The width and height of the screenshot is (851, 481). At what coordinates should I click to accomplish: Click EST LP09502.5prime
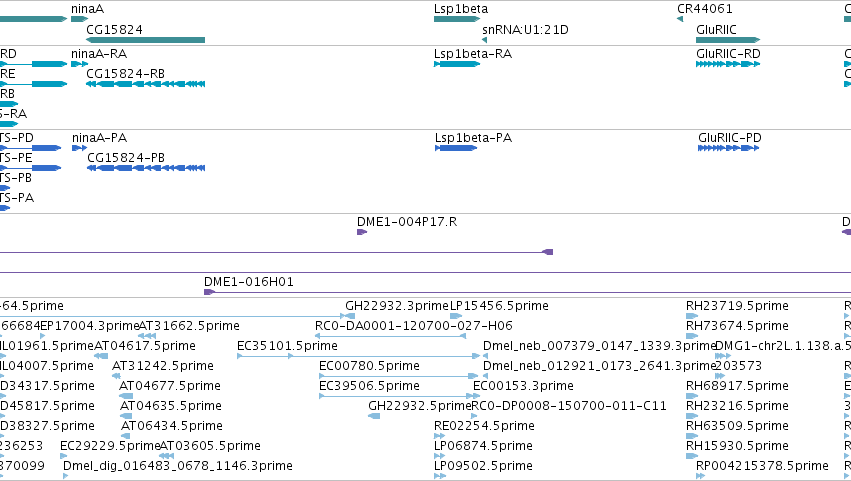tap(483, 466)
